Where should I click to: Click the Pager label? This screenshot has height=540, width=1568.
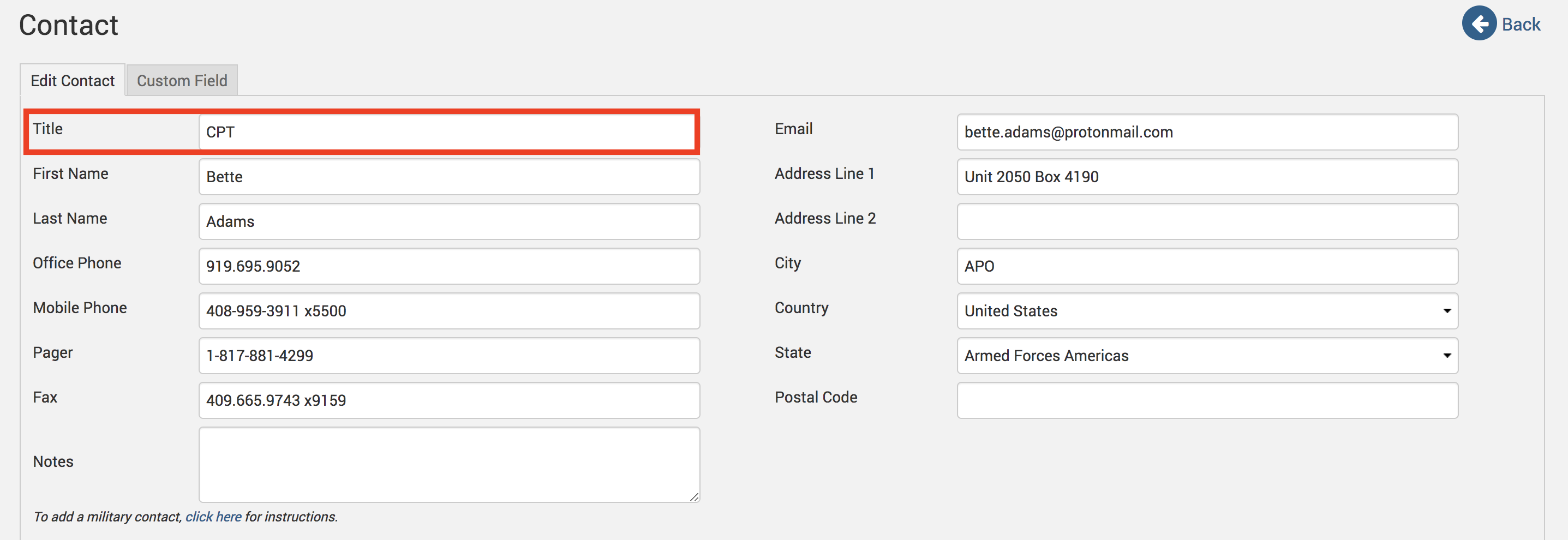pyautogui.click(x=53, y=352)
